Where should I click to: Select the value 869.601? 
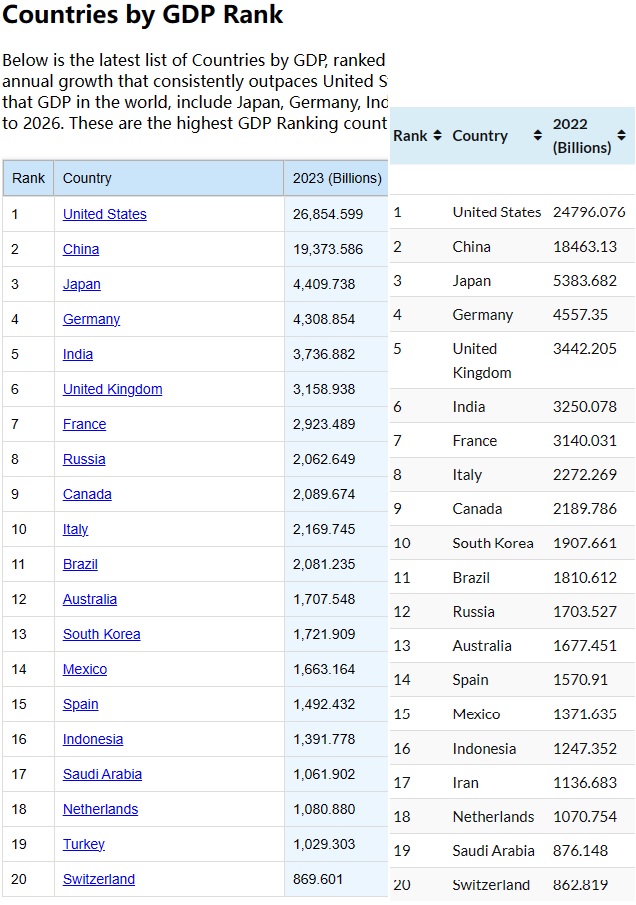coord(317,879)
